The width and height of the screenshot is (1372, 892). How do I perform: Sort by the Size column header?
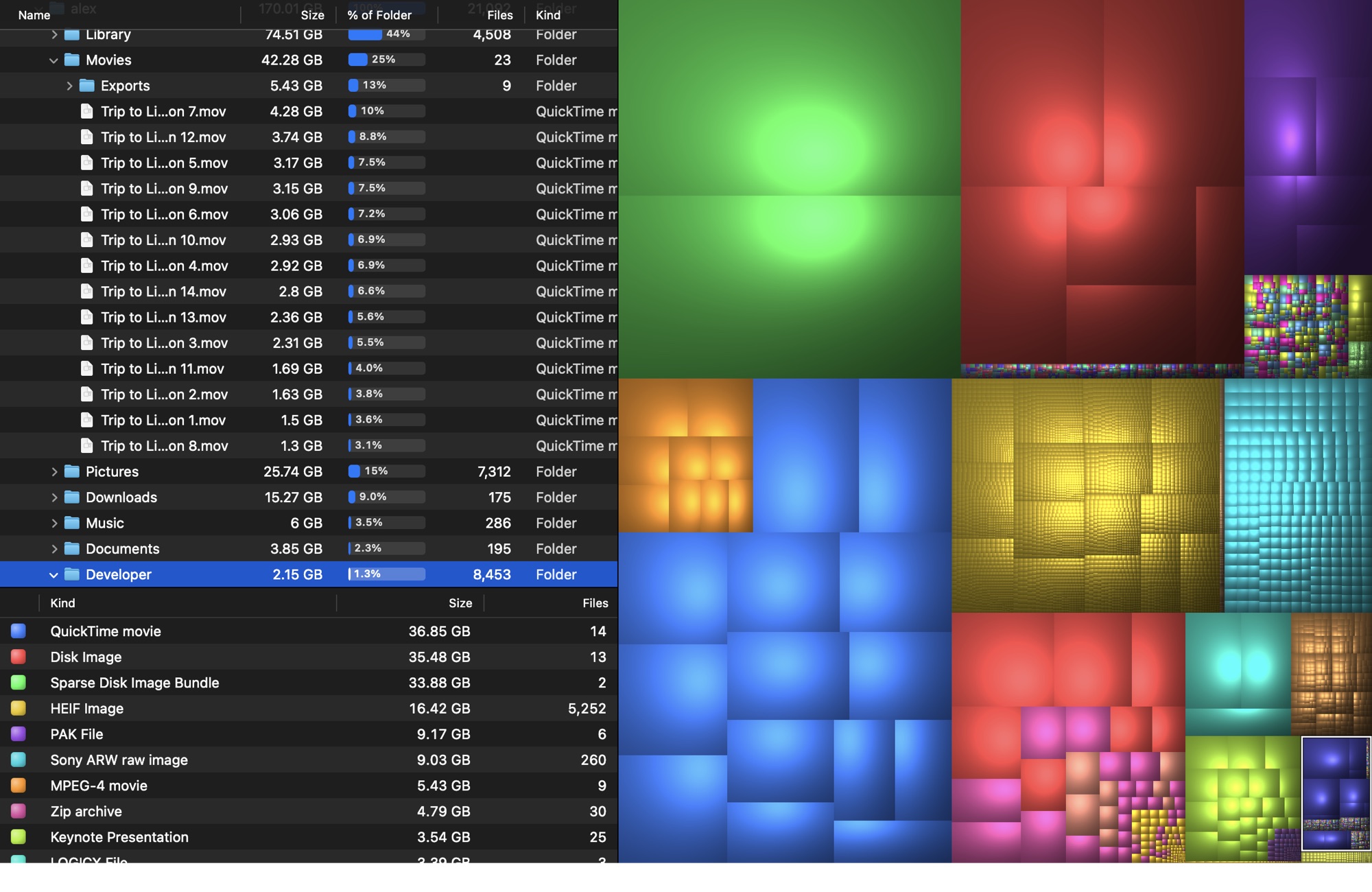pyautogui.click(x=312, y=15)
